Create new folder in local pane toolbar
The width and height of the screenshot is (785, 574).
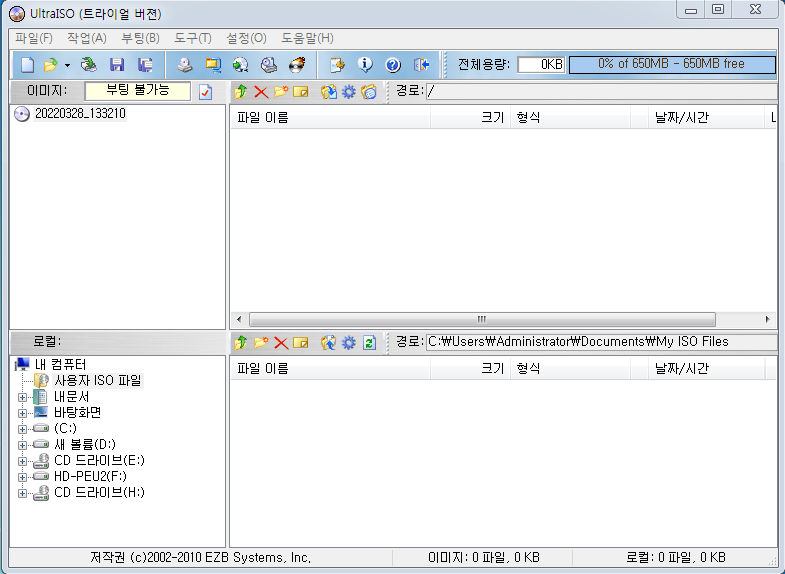[x=261, y=342]
